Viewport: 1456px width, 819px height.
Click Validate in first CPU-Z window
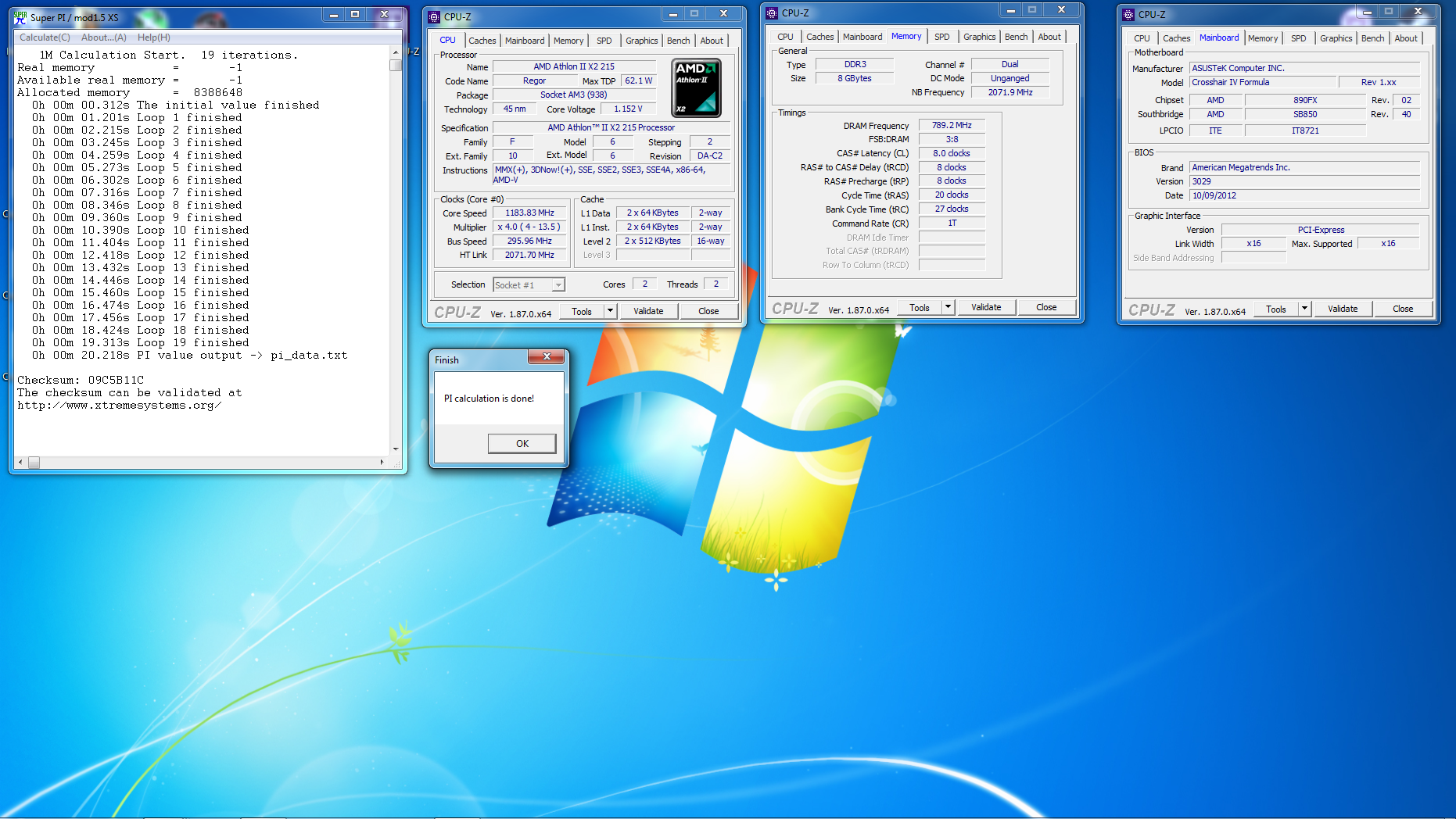(648, 311)
